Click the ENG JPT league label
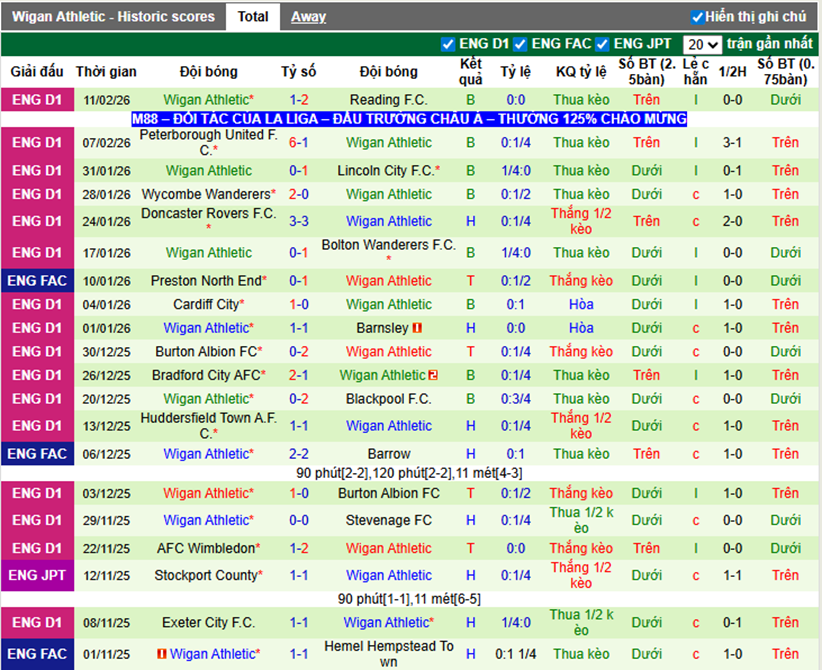Screen dimensions: 822x670 click(x=37, y=576)
